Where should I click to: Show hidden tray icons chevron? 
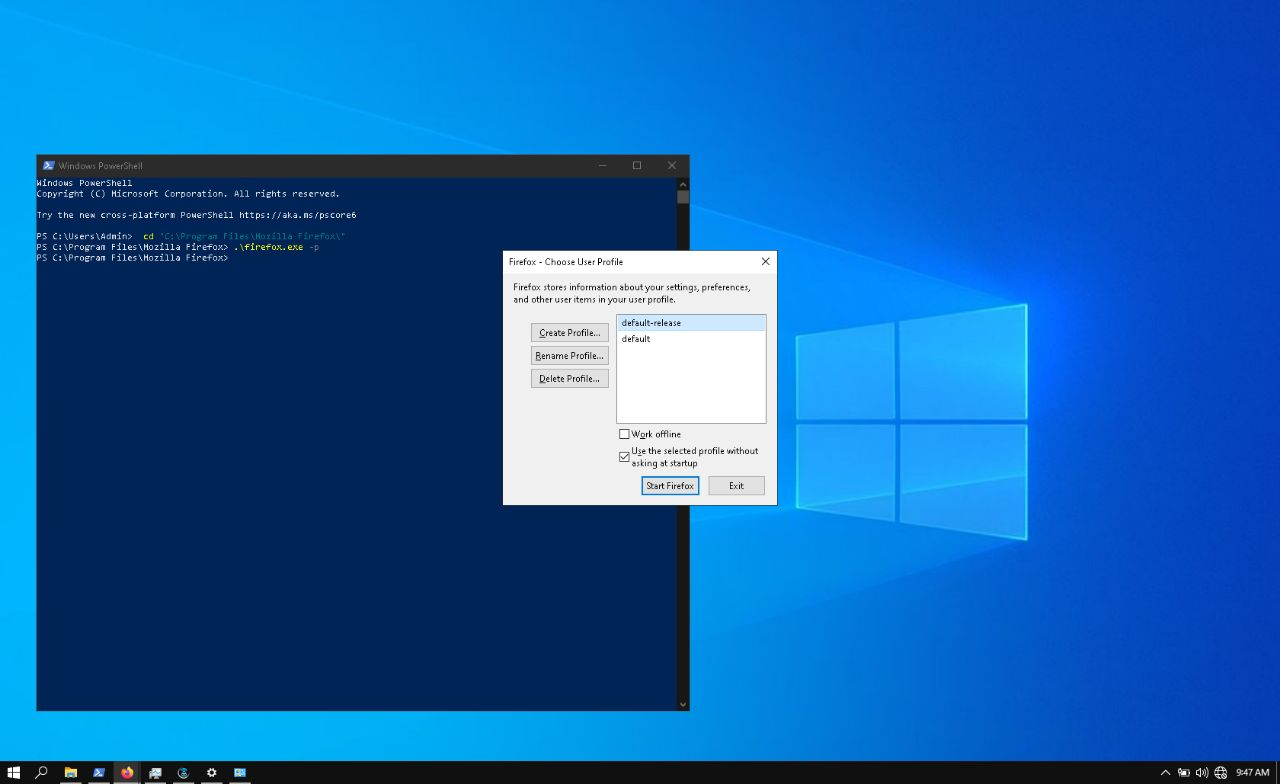click(x=1165, y=772)
